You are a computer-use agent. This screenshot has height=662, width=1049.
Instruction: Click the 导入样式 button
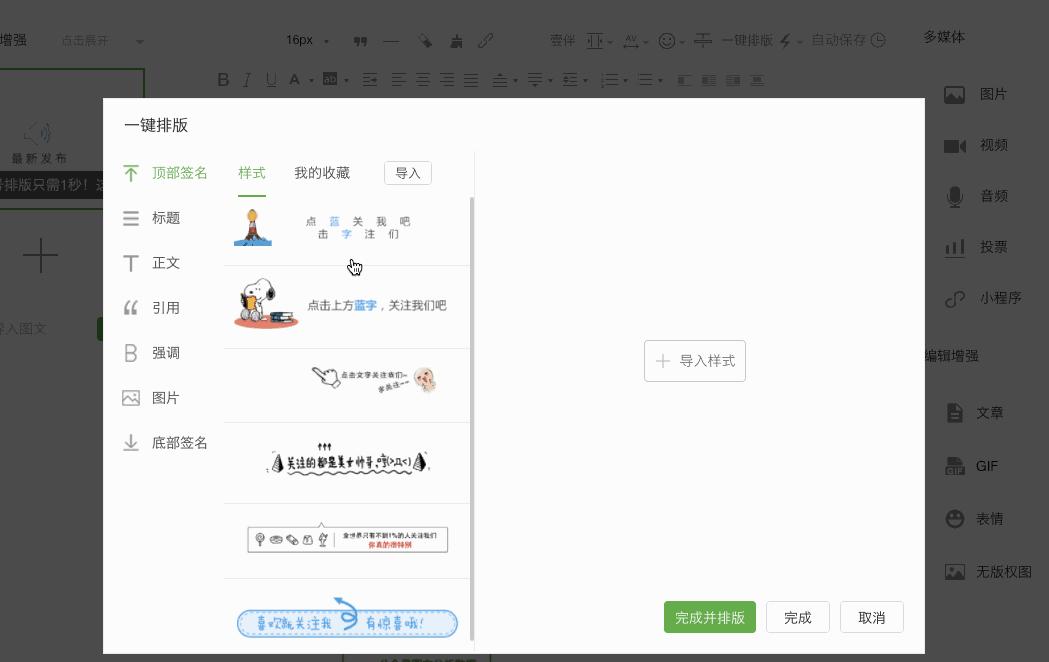[694, 361]
